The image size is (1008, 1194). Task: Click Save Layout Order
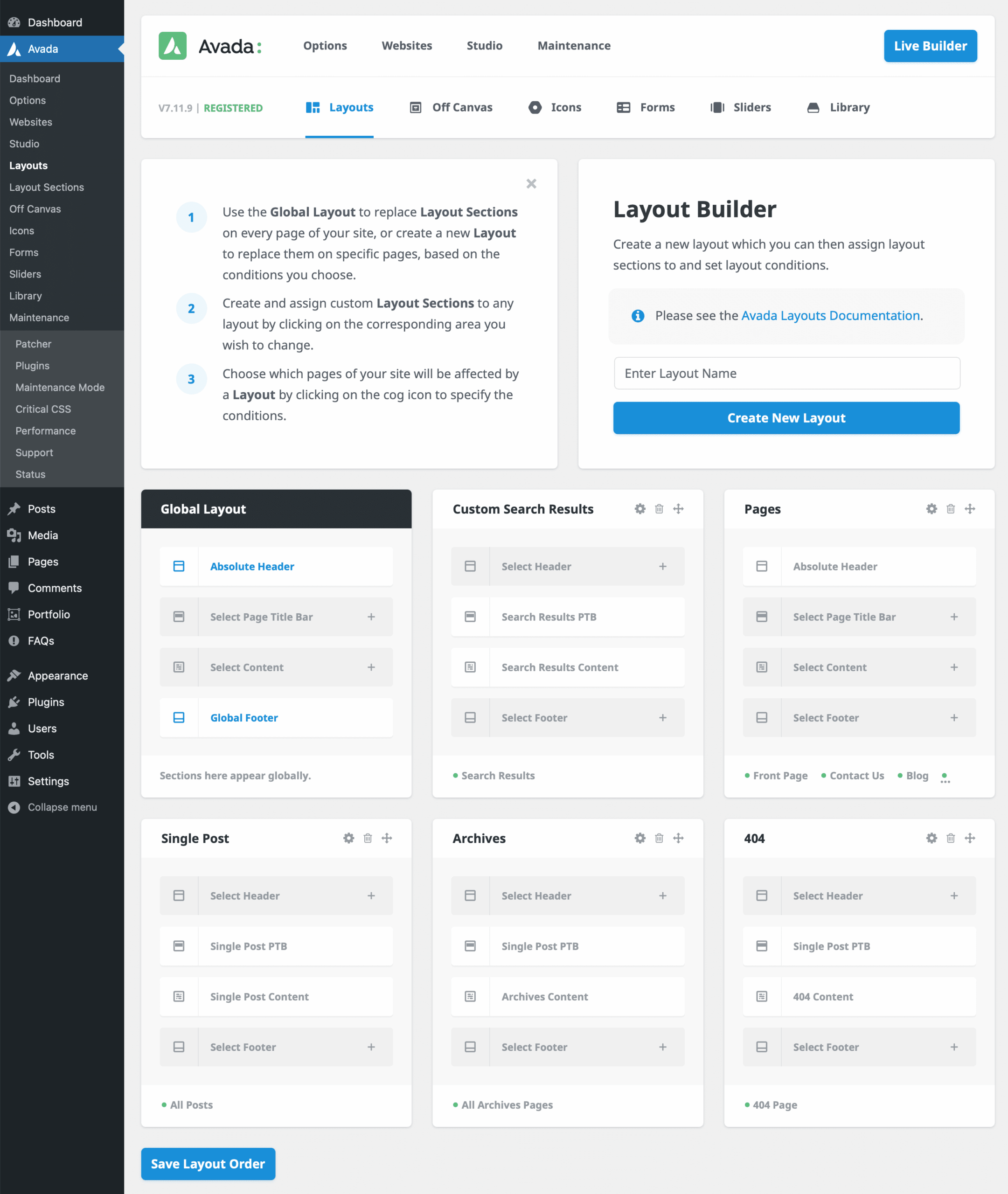point(208,1164)
